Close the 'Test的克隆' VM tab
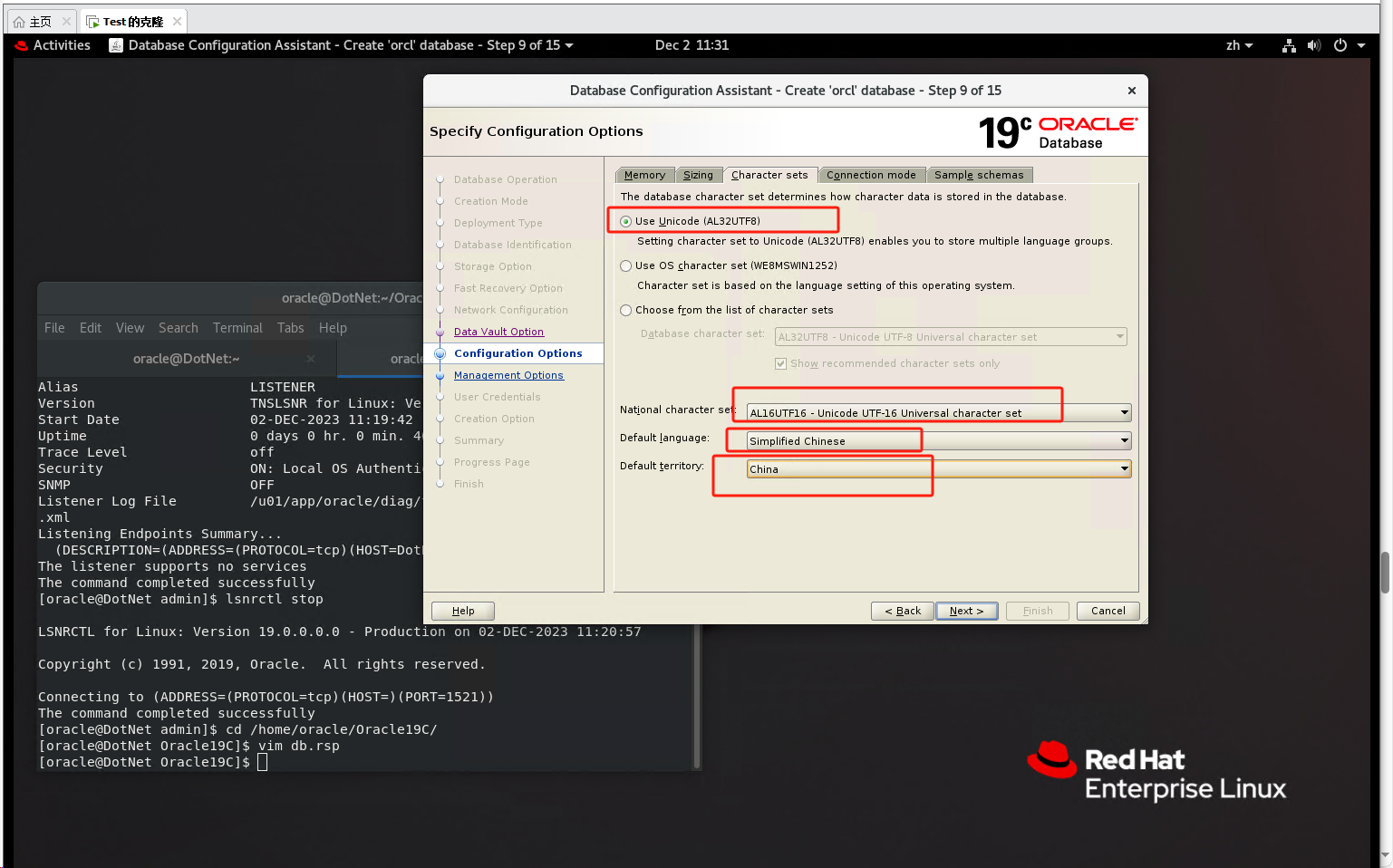This screenshot has width=1393, height=868. tap(177, 22)
